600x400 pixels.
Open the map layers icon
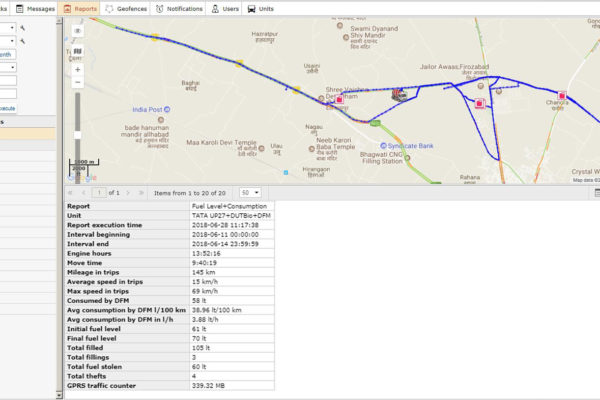78,50
